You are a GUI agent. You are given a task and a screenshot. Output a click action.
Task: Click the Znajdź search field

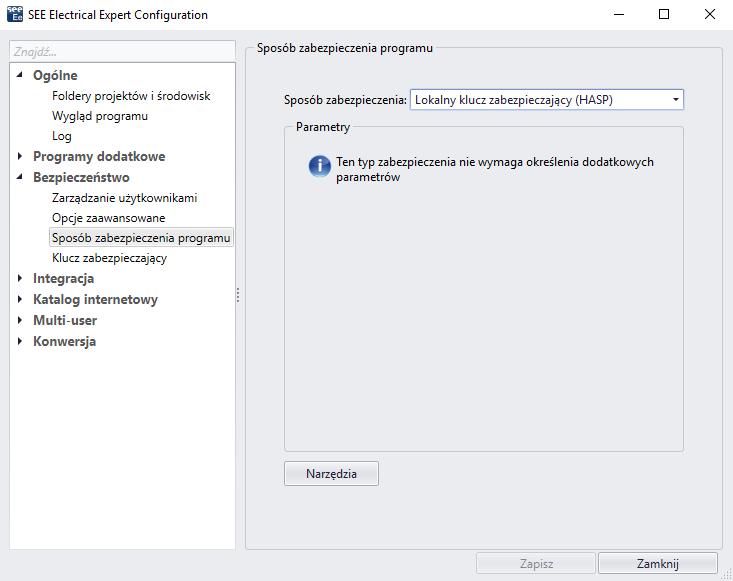click(x=122, y=51)
